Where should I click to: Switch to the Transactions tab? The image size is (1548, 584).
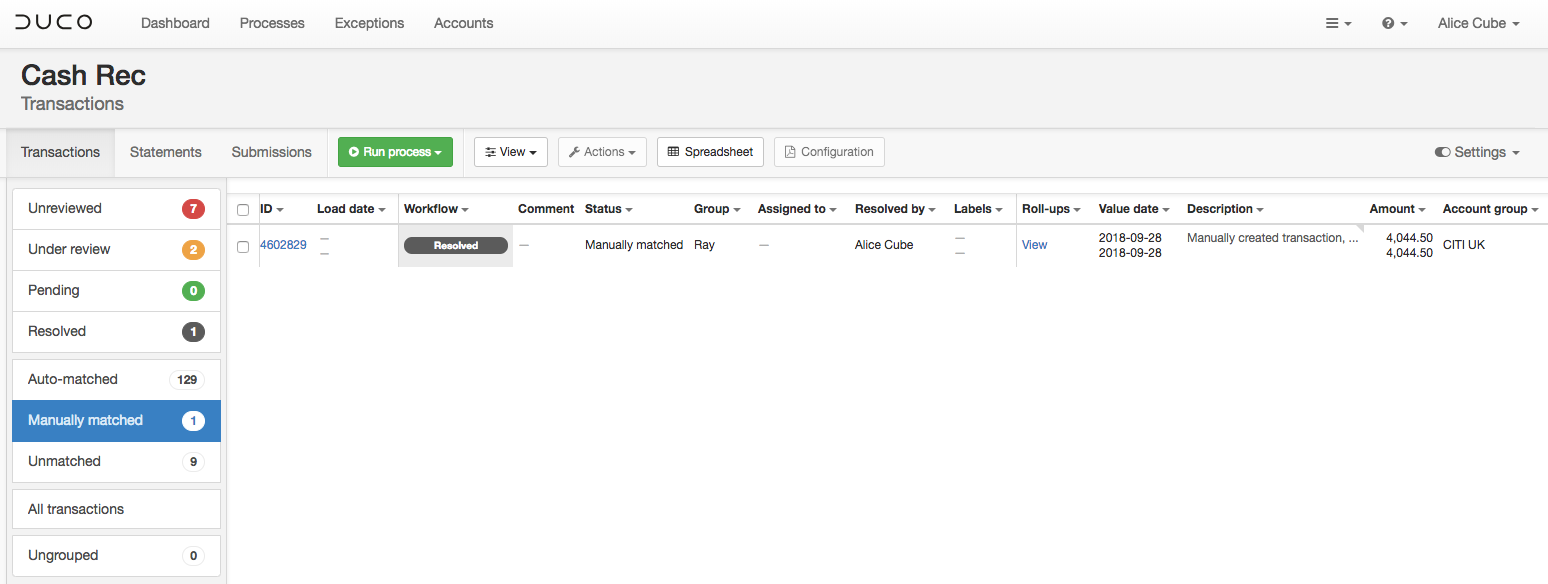(x=61, y=152)
